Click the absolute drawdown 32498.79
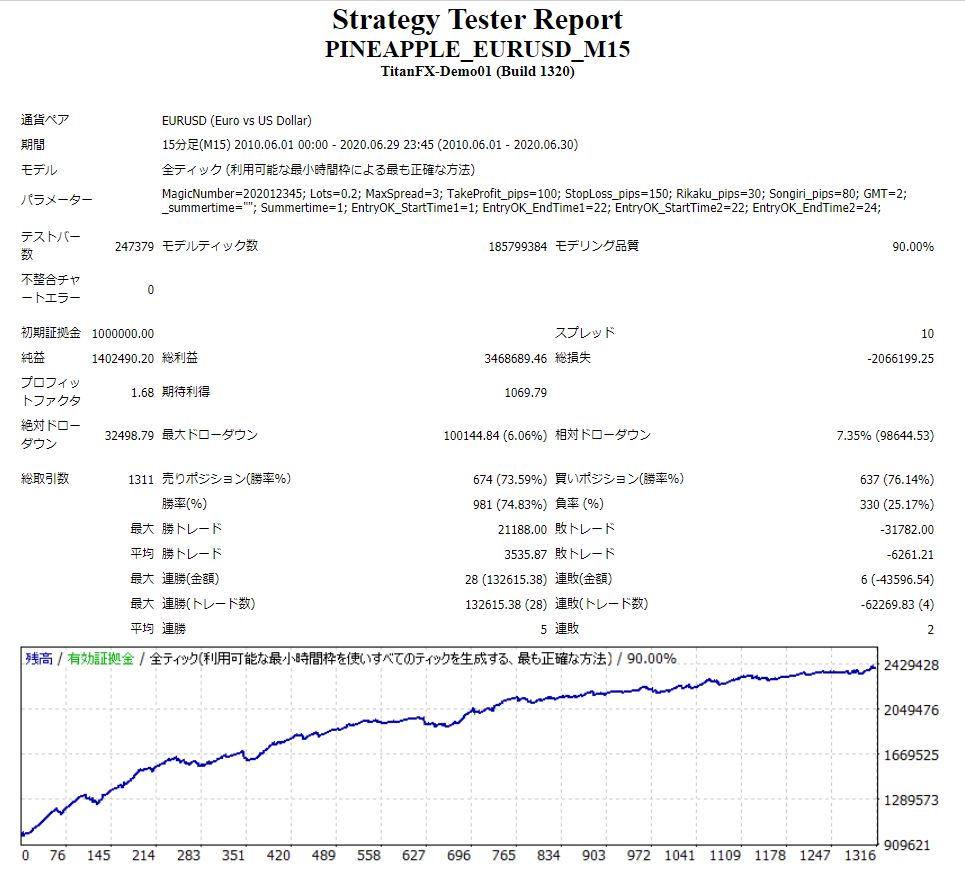Image resolution: width=965 pixels, height=871 pixels. tap(129, 435)
